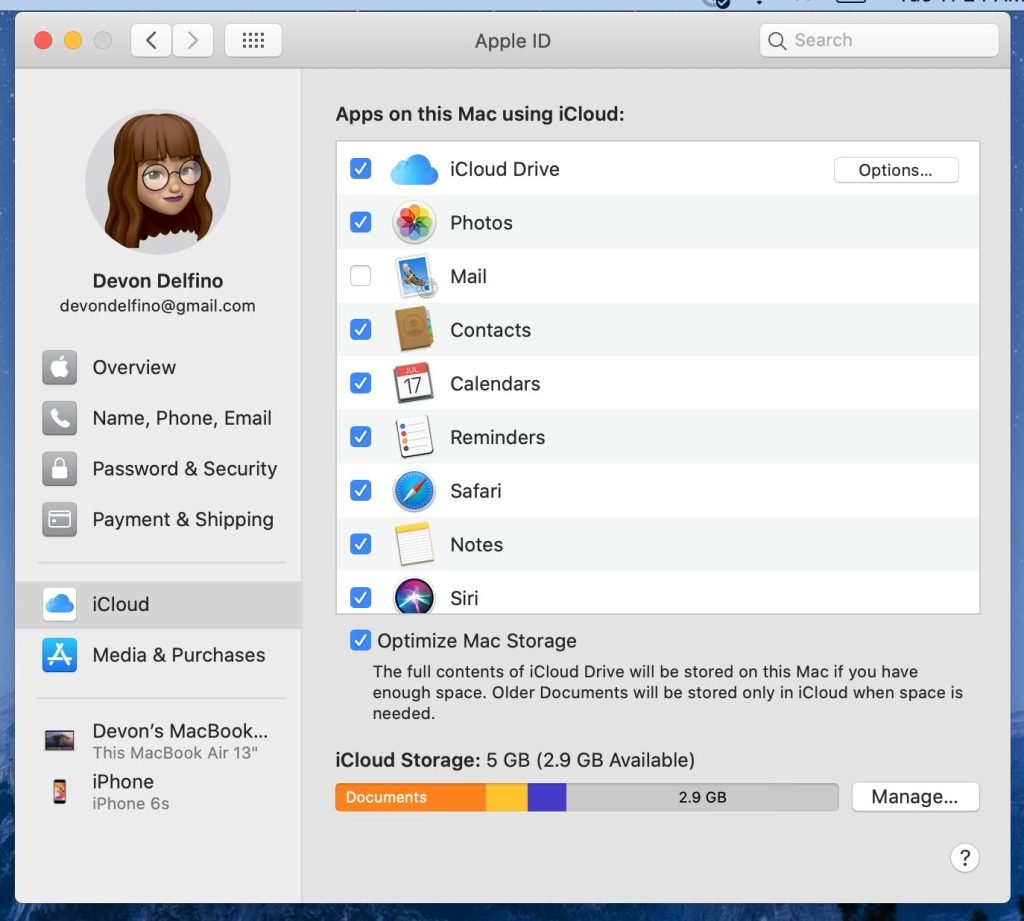Click the iCloud sidebar cloud icon
The width and height of the screenshot is (1024, 921).
coord(59,604)
